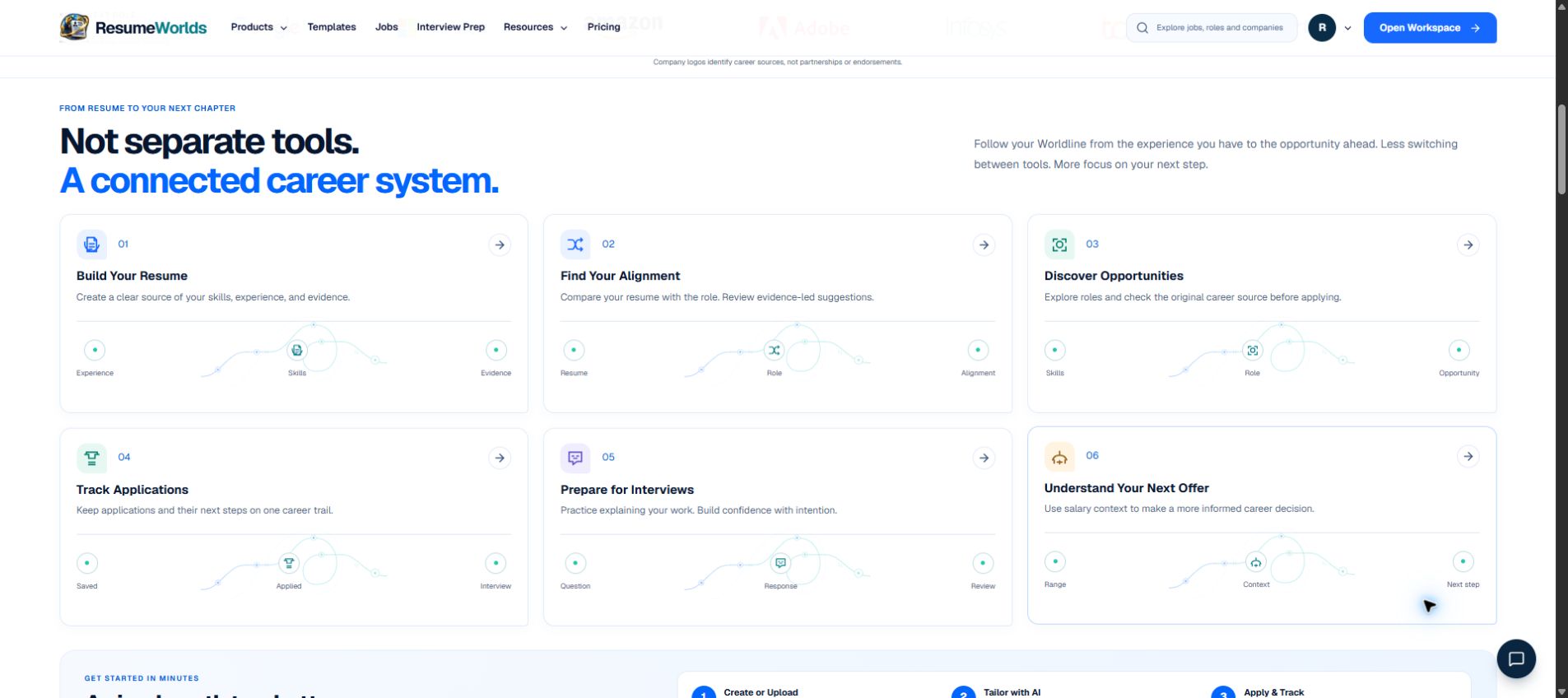Expand the Products dropdown menu

coord(259,27)
